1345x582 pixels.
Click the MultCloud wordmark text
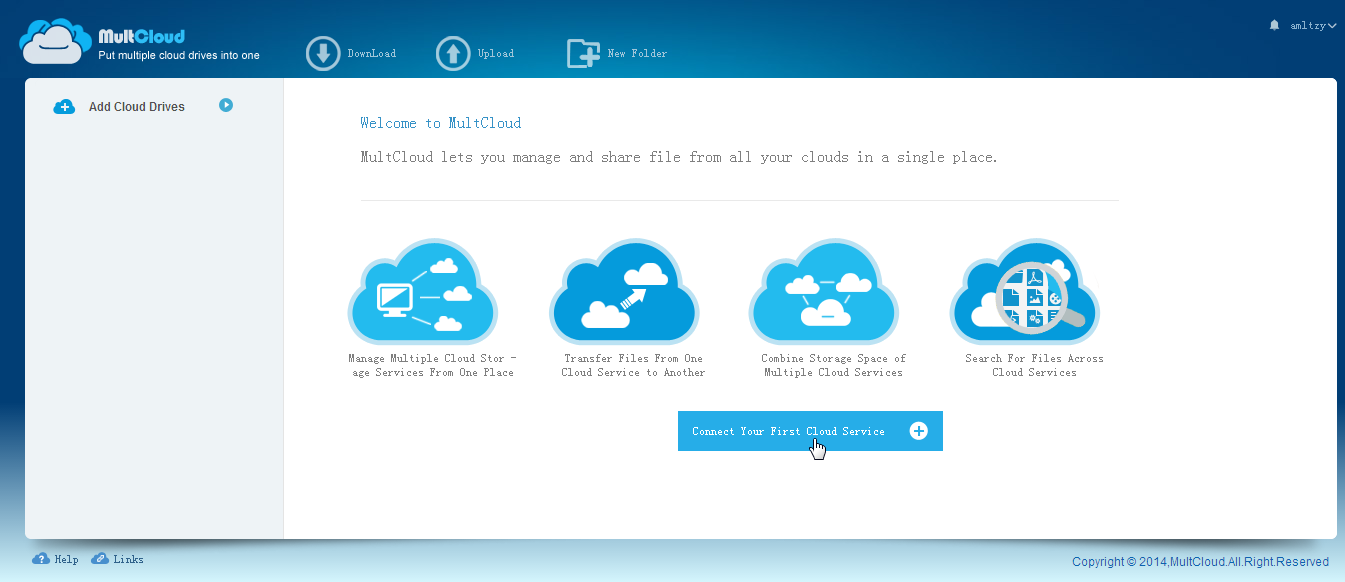coord(141,37)
